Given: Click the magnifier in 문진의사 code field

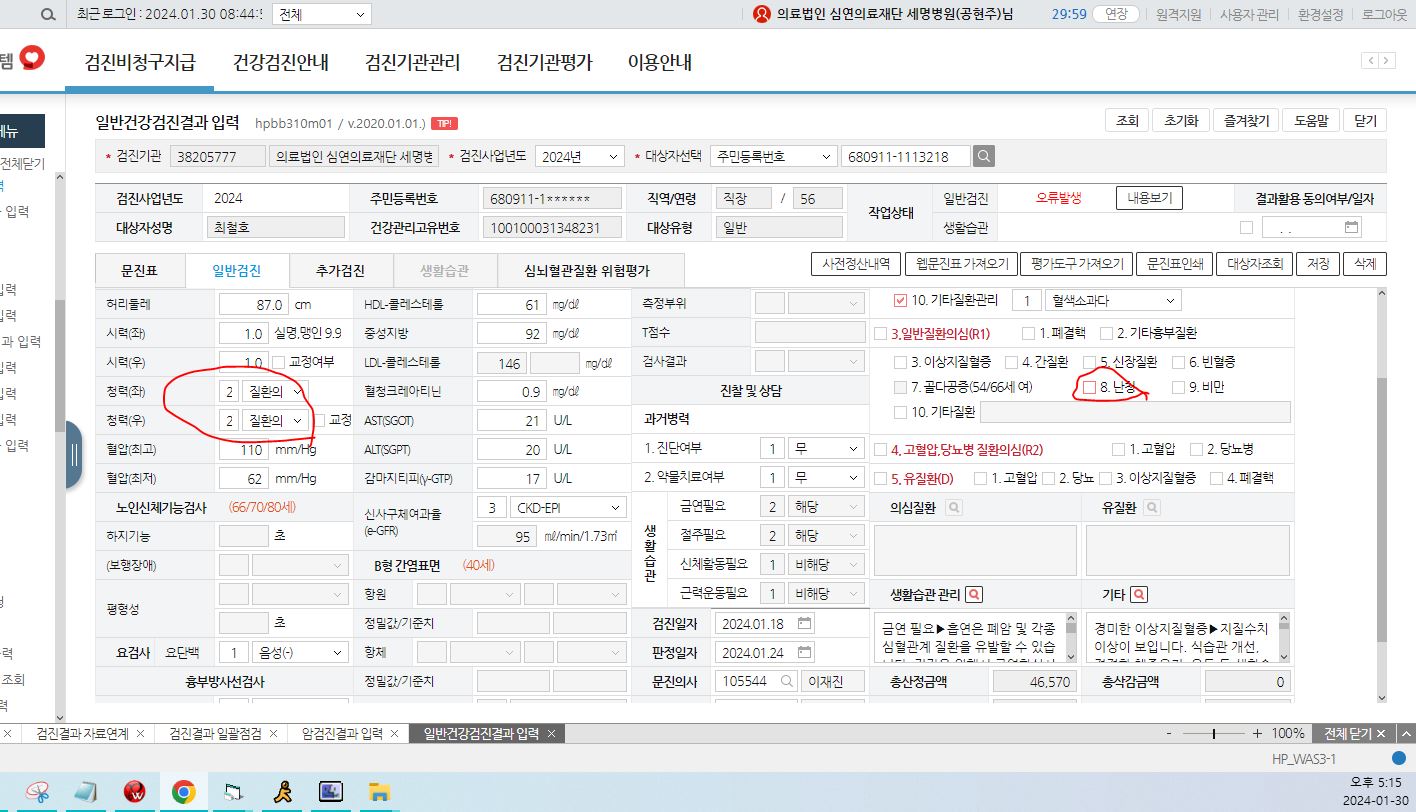Looking at the screenshot, I should point(787,681).
